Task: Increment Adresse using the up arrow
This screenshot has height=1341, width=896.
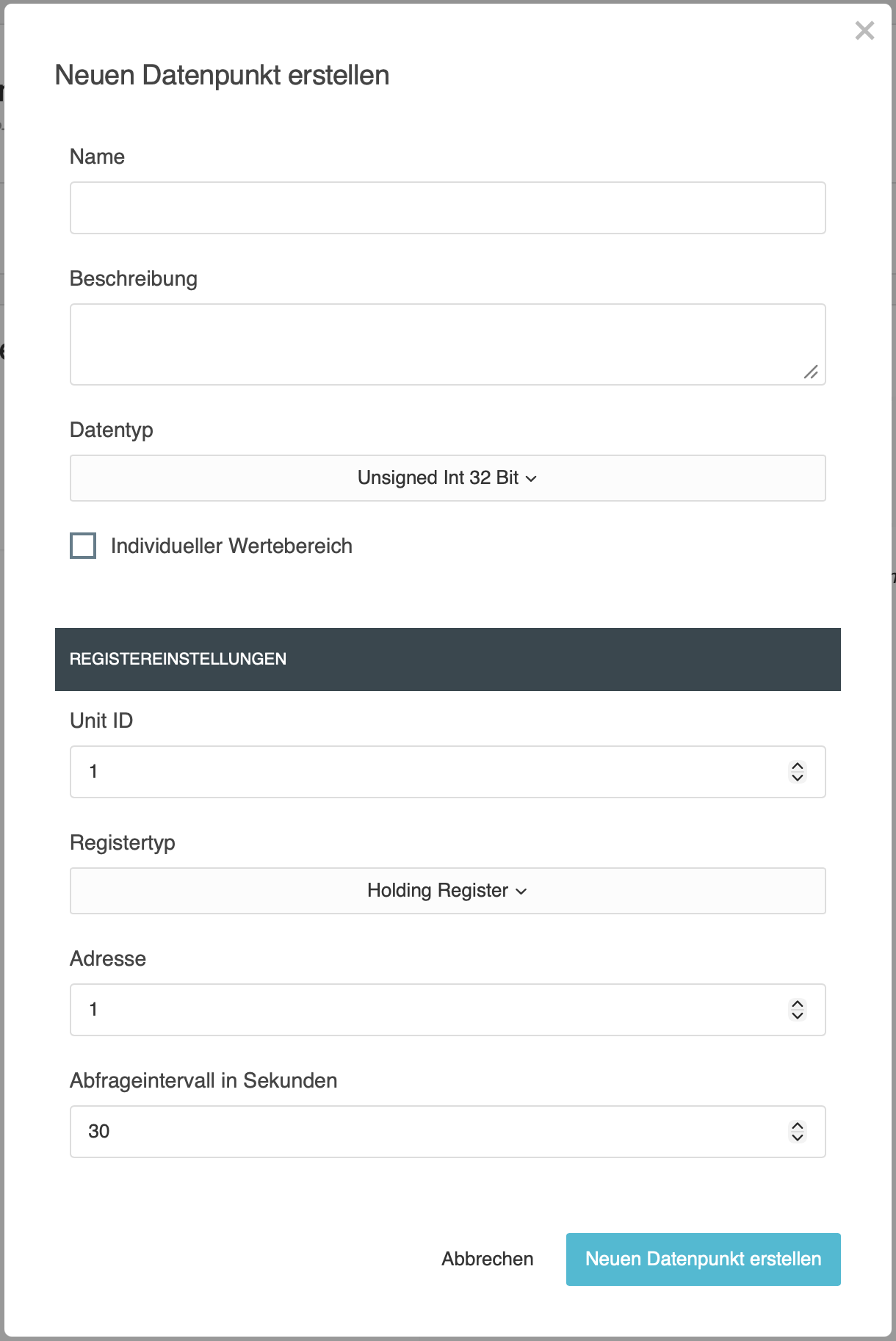Action: pos(798,1004)
